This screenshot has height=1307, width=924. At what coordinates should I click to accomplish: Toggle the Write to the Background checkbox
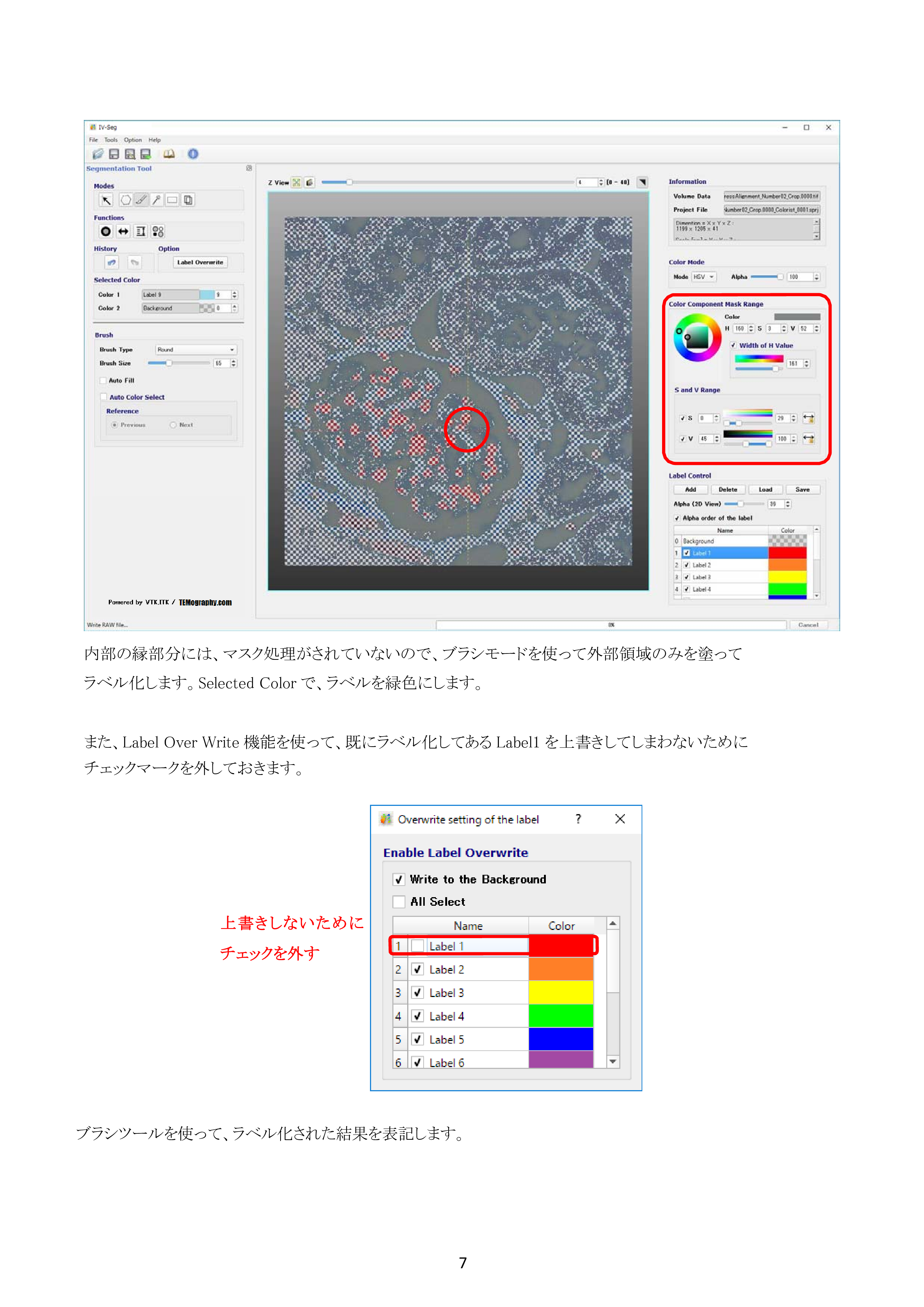(399, 879)
